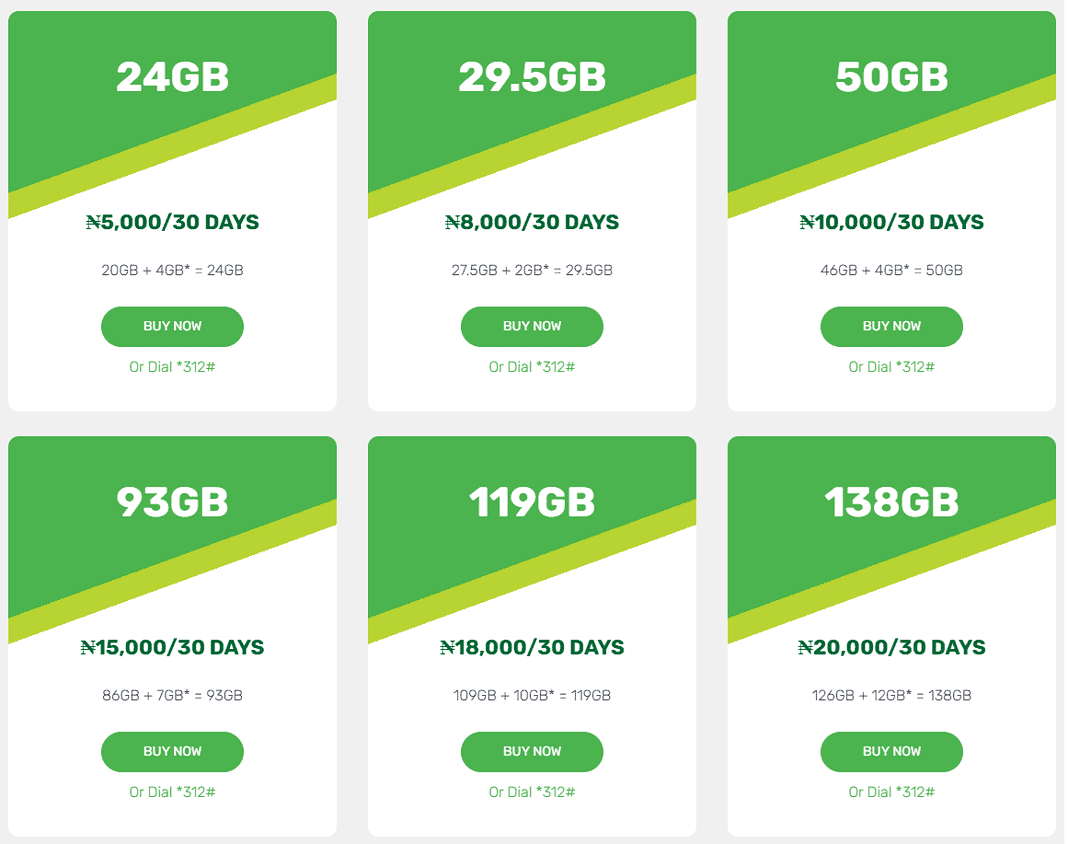Viewport: 1068px width, 844px height.
Task: Click Buy Now for the 29.5GB plan
Action: pos(531,326)
